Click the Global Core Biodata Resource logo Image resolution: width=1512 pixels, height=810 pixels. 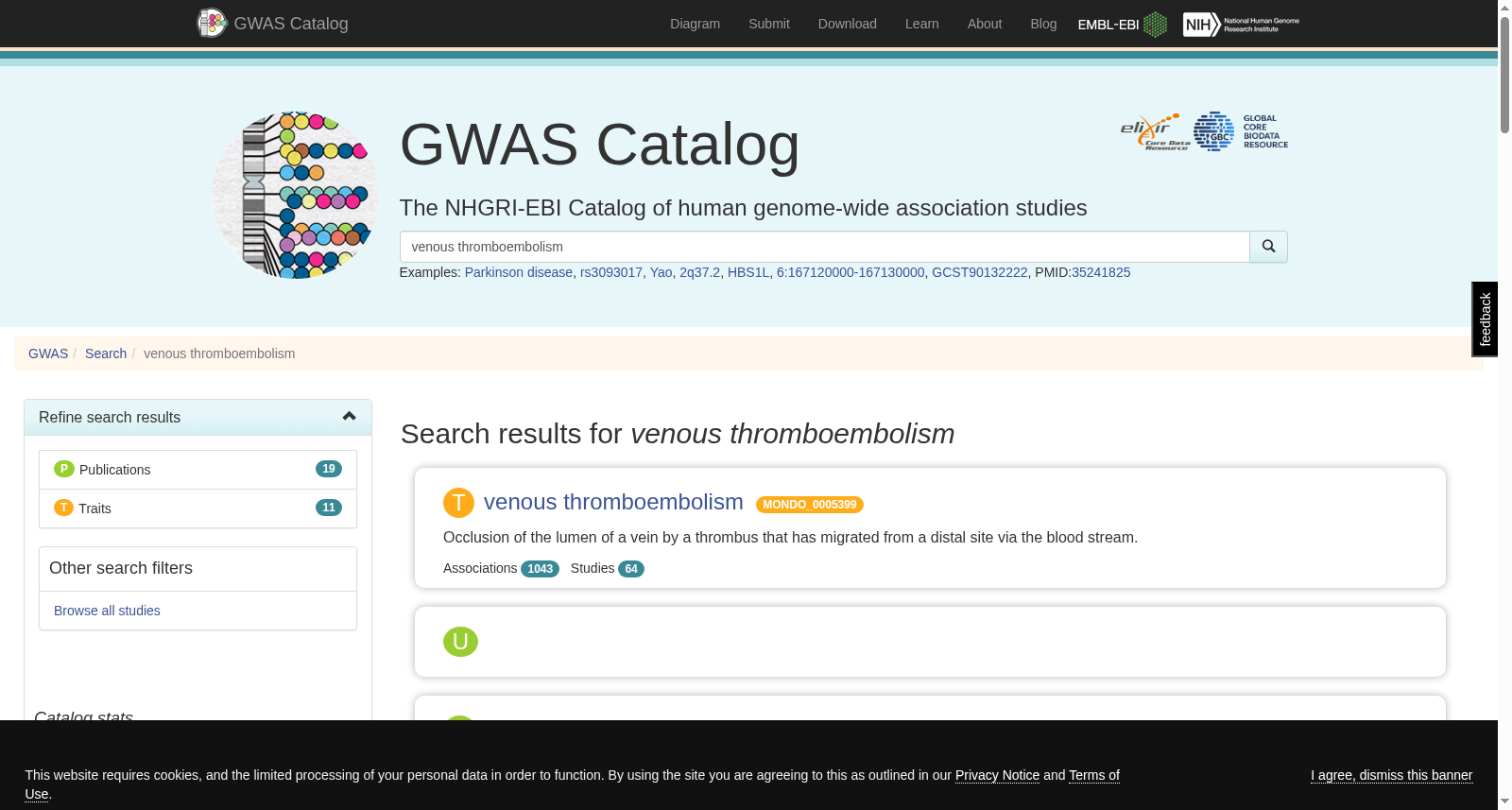click(1241, 131)
